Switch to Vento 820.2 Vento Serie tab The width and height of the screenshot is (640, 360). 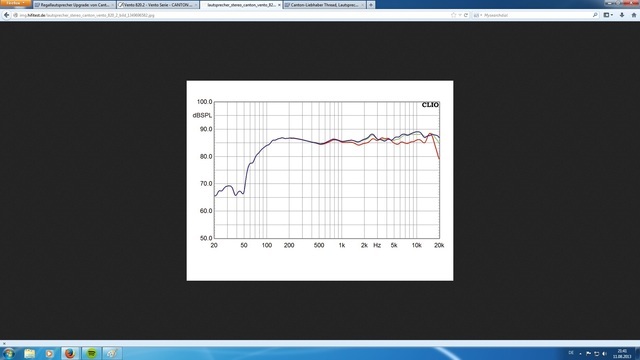point(158,5)
